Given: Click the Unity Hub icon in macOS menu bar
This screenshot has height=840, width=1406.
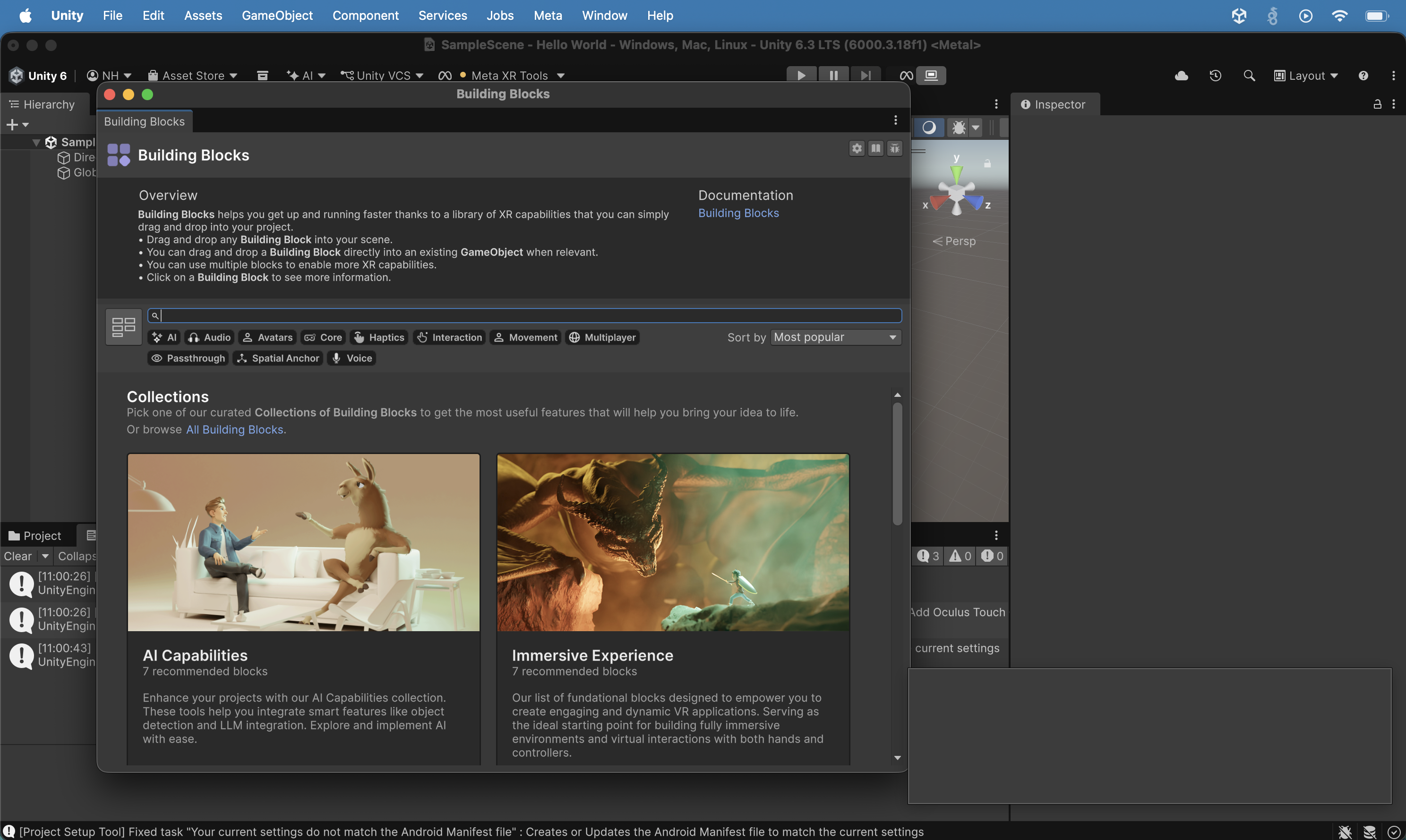Looking at the screenshot, I should tap(1240, 15).
